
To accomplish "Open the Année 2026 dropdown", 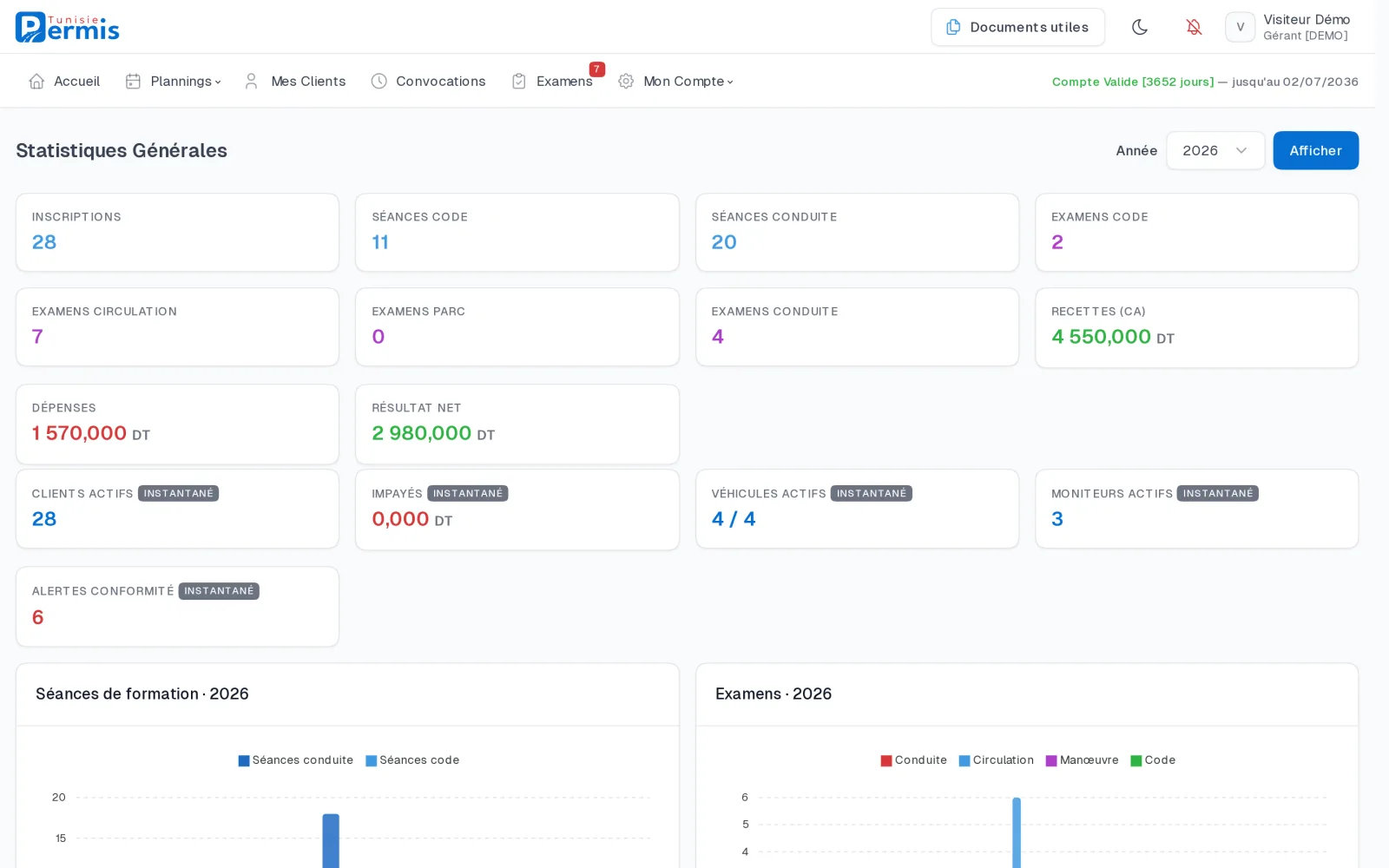I will pyautogui.click(x=1215, y=150).
